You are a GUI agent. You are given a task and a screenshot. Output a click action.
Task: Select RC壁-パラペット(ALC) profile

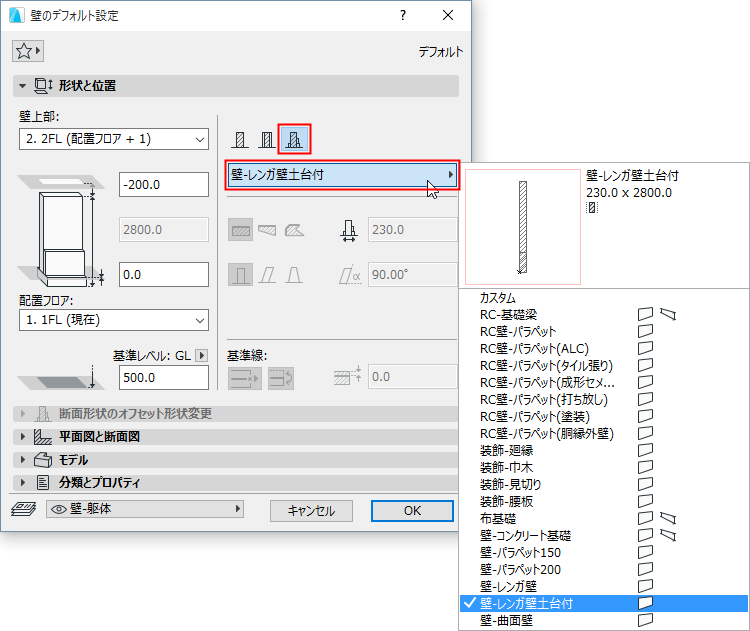[x=604, y=348]
